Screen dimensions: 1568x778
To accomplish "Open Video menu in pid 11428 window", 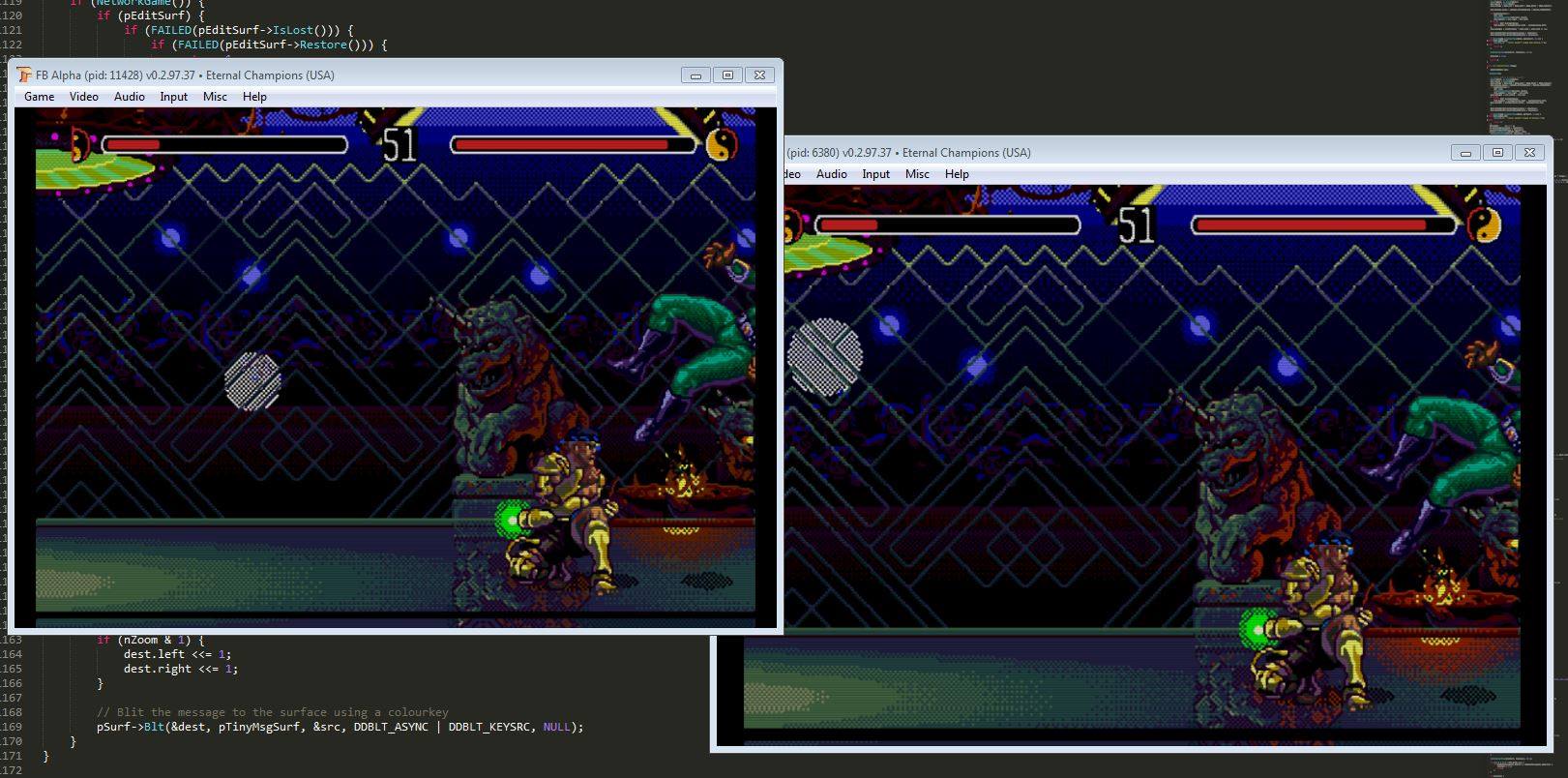I will [83, 97].
